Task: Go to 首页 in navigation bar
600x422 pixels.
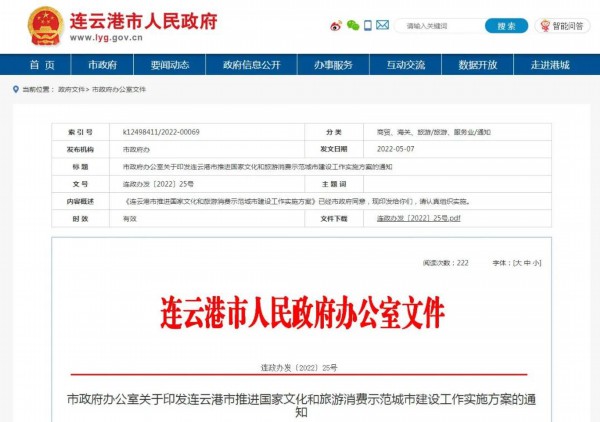Action: coord(43,65)
